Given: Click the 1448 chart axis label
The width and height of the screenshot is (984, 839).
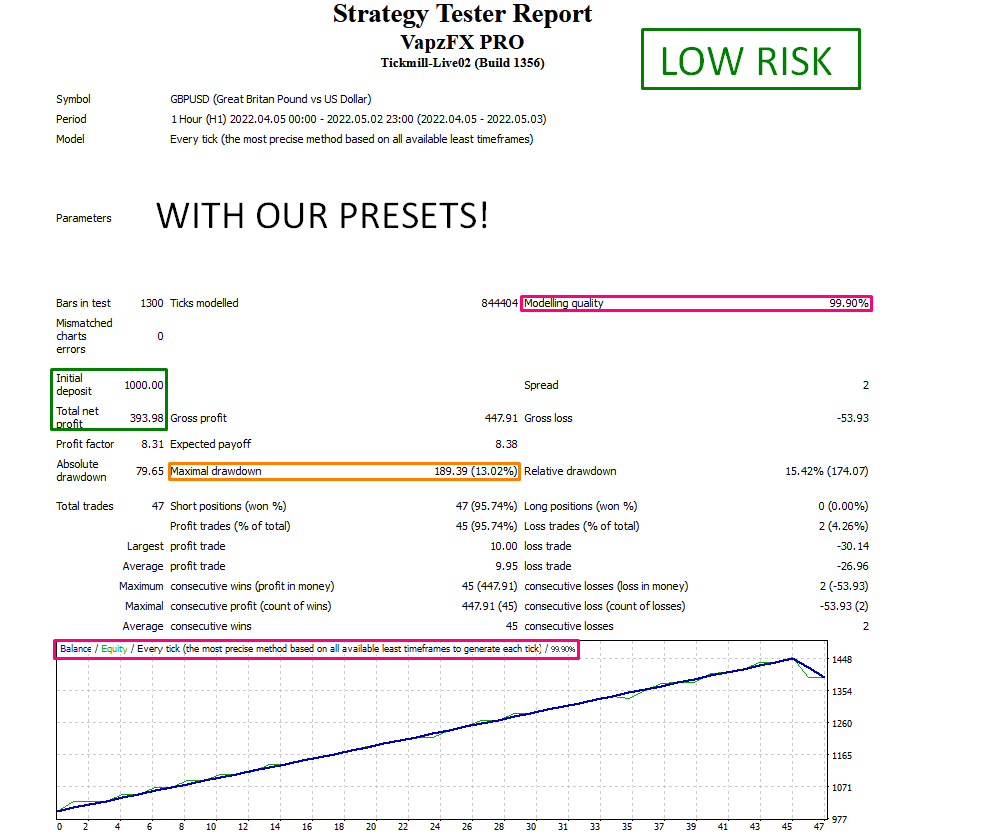Looking at the screenshot, I should 842,660.
